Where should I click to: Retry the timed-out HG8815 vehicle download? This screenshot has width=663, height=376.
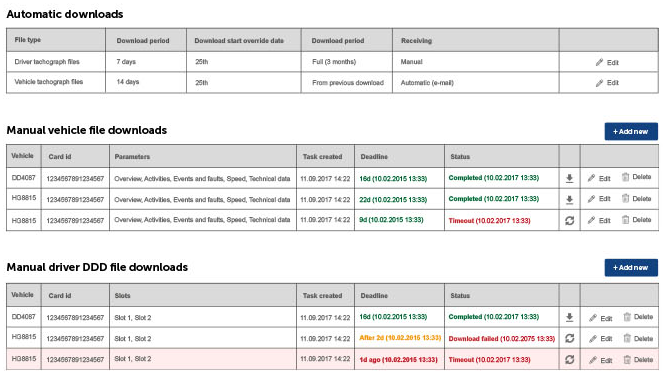coord(569,220)
